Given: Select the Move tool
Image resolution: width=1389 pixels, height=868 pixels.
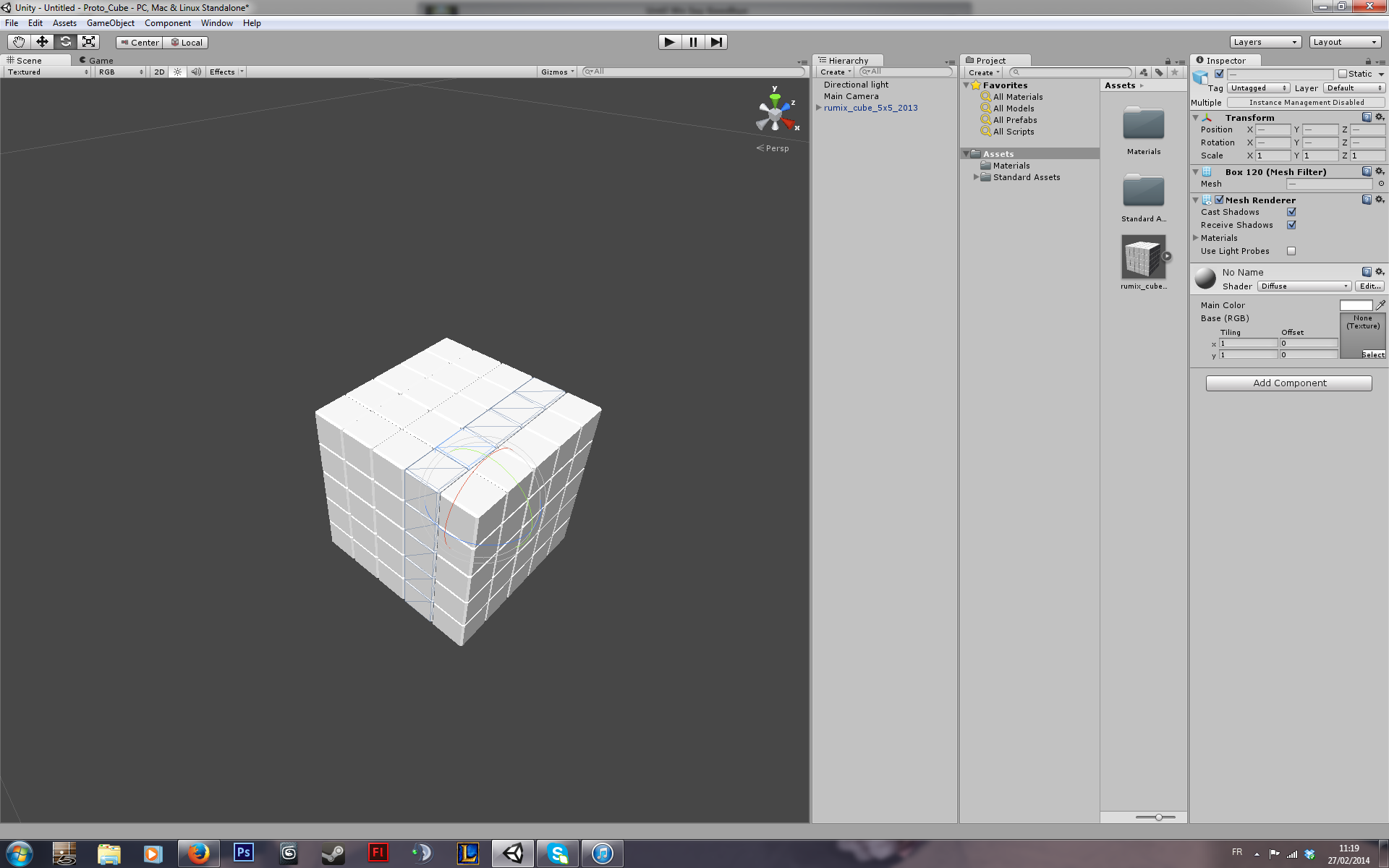Looking at the screenshot, I should click(42, 42).
